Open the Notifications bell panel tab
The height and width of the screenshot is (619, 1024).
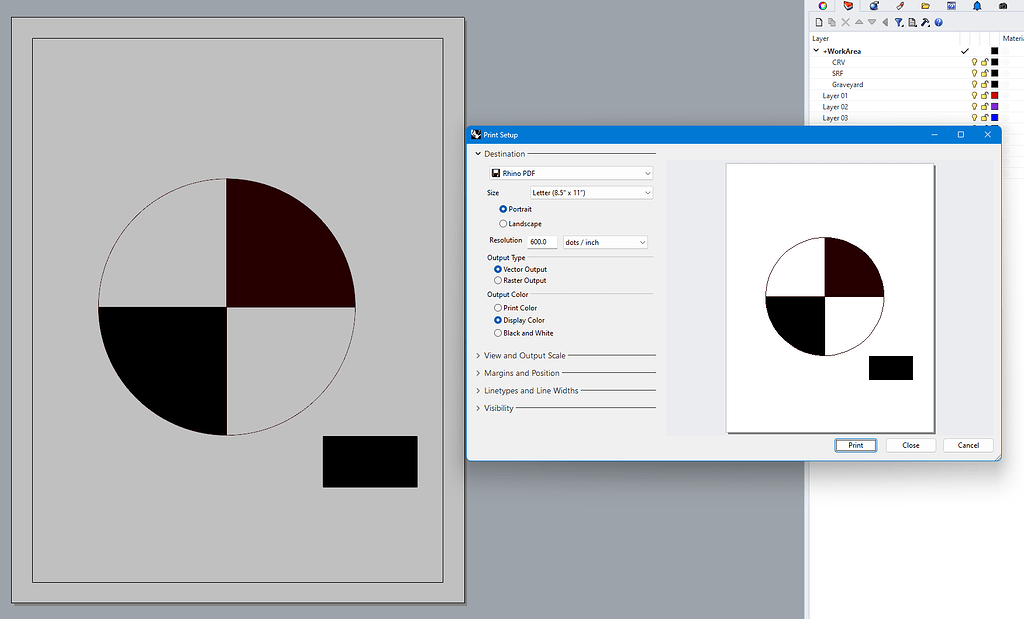coord(977,6)
